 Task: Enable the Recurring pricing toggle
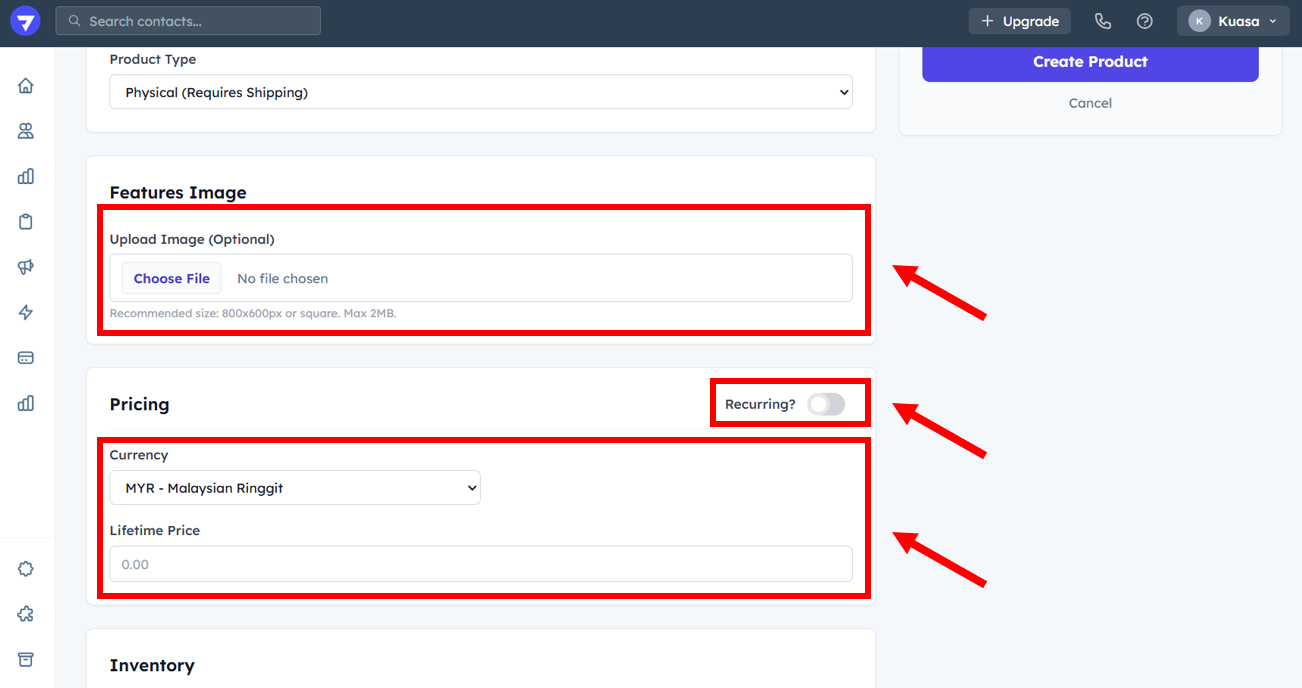[x=826, y=404]
